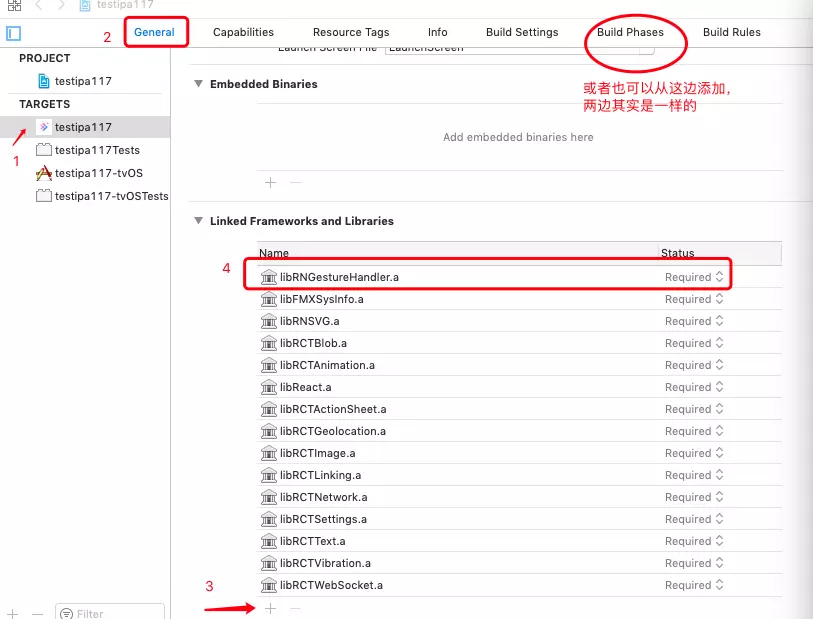Click the Launch Screen File field
The width and height of the screenshot is (813, 619).
(x=519, y=49)
